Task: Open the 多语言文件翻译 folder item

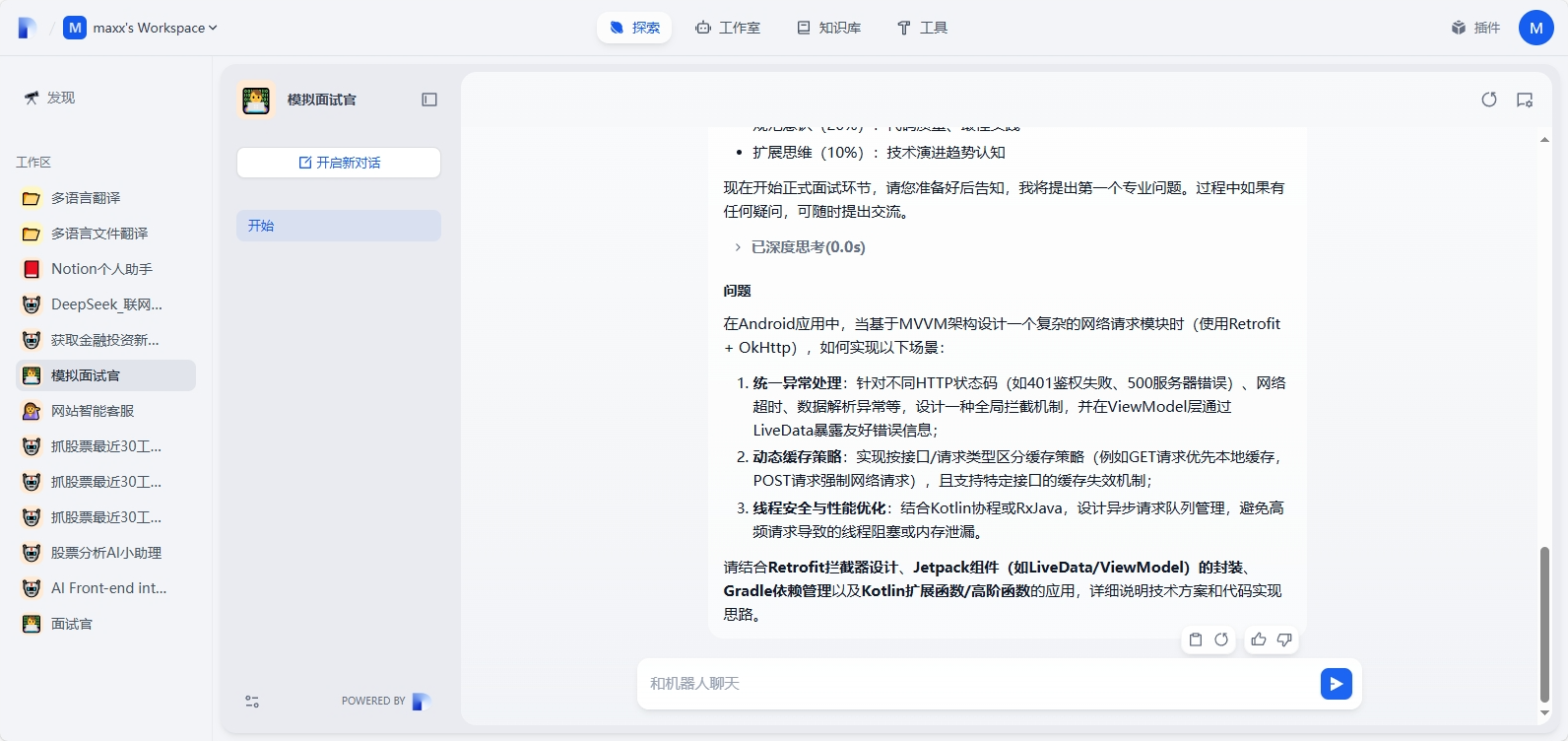Action: coord(105,234)
